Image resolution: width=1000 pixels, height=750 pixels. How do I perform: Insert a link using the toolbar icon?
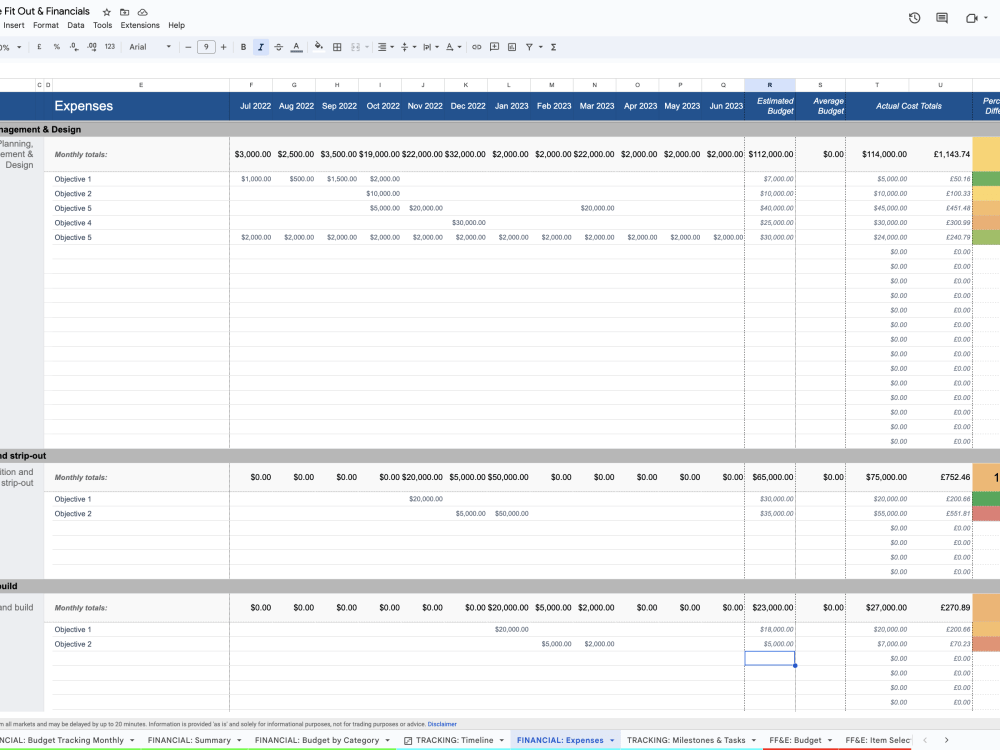(477, 47)
